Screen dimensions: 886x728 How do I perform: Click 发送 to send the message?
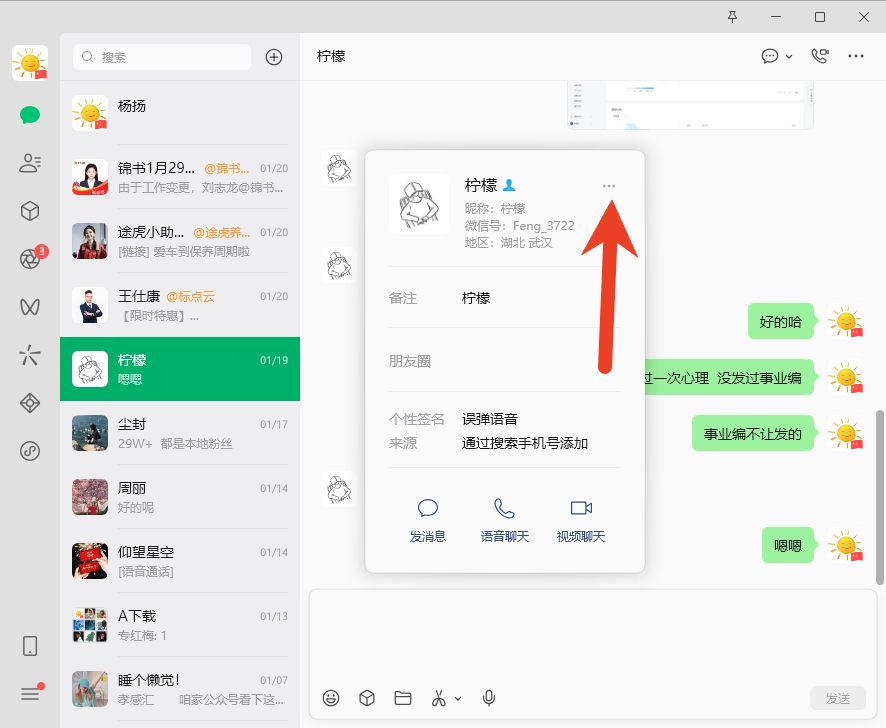click(x=838, y=698)
